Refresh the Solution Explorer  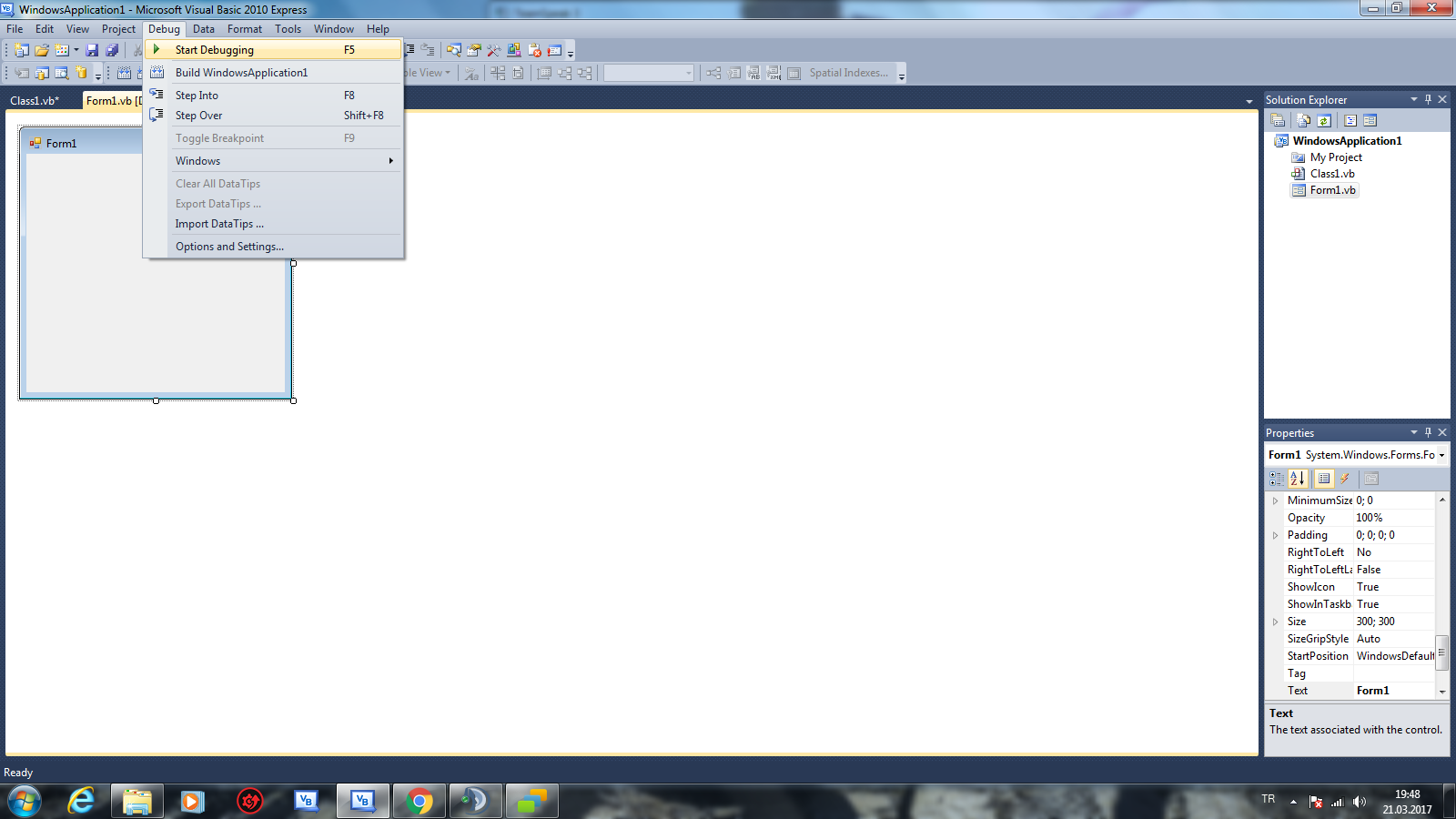tap(1324, 120)
